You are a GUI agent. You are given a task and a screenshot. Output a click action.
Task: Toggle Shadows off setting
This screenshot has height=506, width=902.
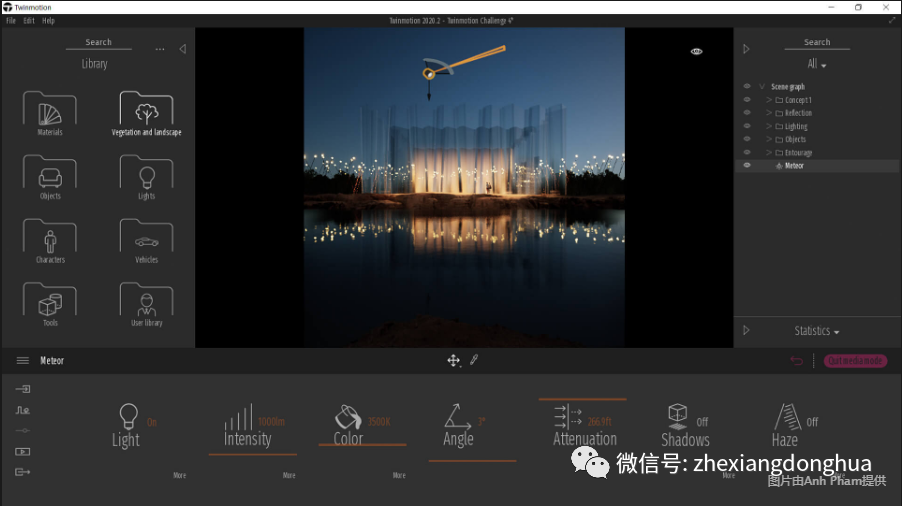[685, 426]
